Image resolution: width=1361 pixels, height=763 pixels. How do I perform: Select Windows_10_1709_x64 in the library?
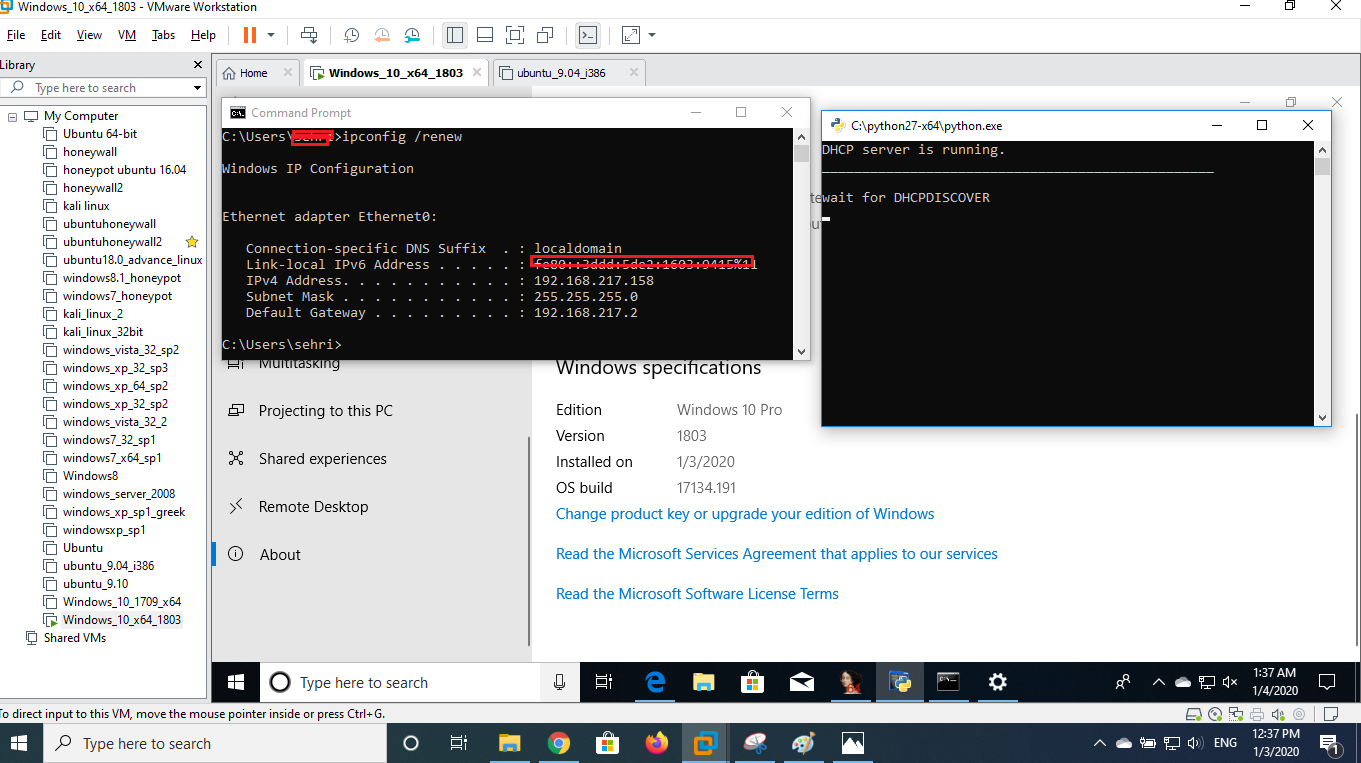click(x=122, y=602)
